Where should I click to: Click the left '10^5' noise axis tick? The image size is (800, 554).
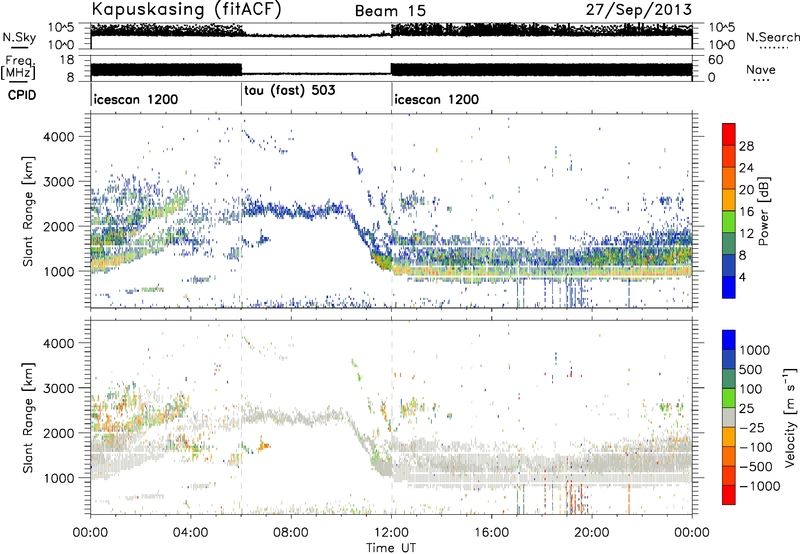point(62,27)
